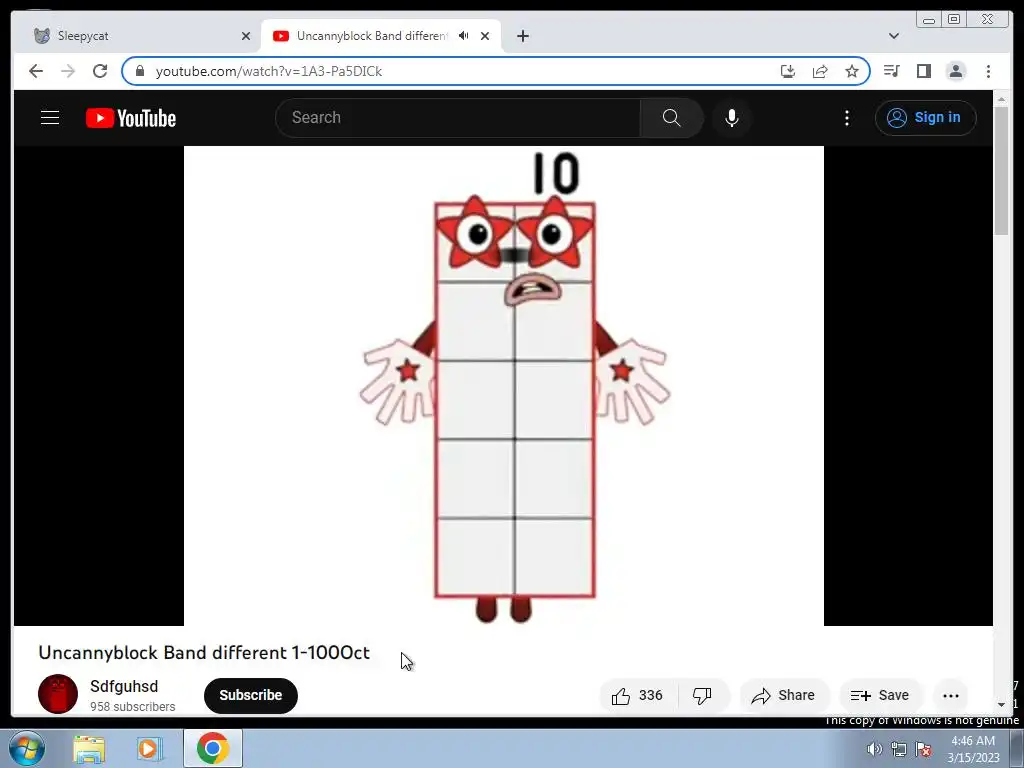Bookmark this page with the star icon

[852, 71]
